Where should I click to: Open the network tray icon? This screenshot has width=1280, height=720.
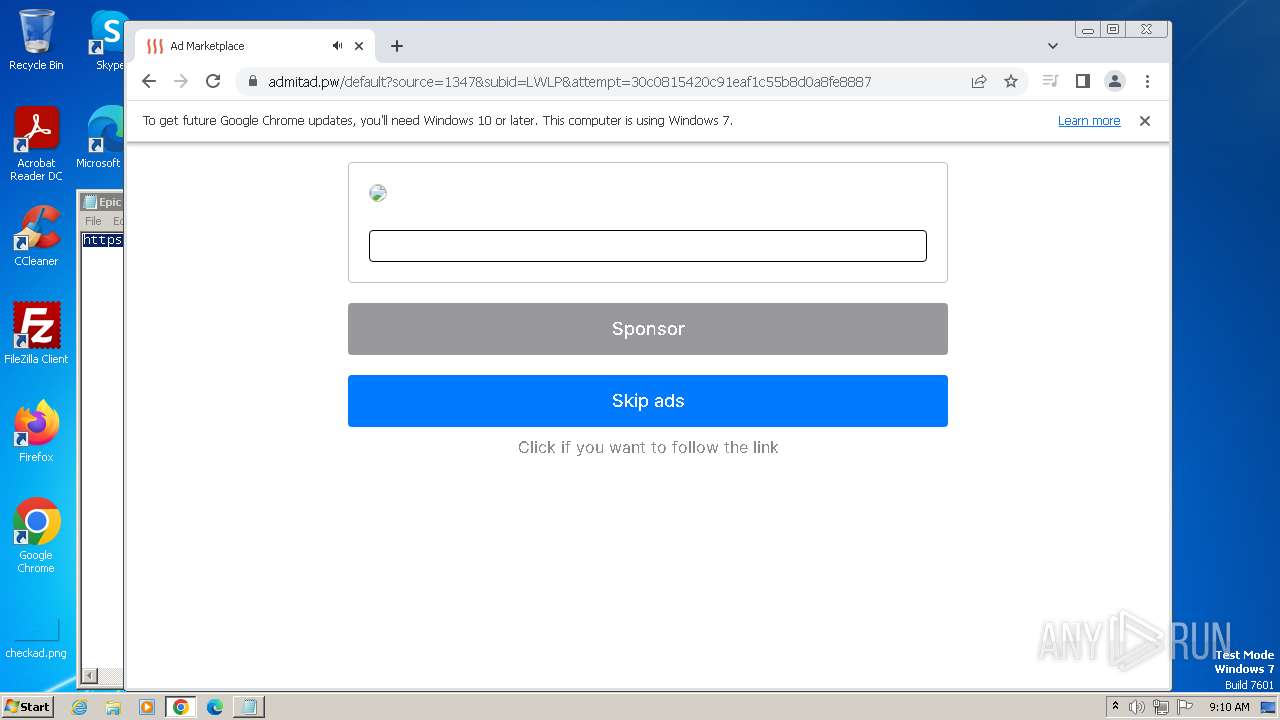pos(1161,707)
